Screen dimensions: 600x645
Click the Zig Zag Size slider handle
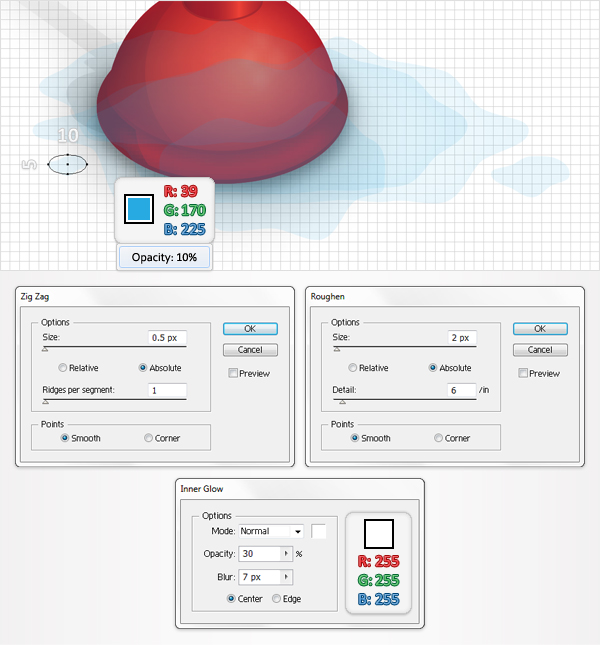click(45, 349)
